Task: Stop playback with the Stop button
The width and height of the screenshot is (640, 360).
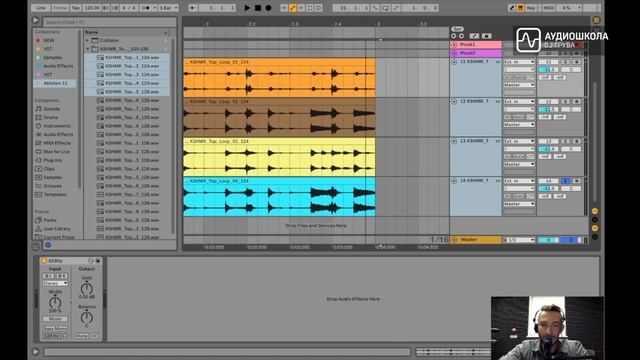Action: pyautogui.click(x=258, y=8)
